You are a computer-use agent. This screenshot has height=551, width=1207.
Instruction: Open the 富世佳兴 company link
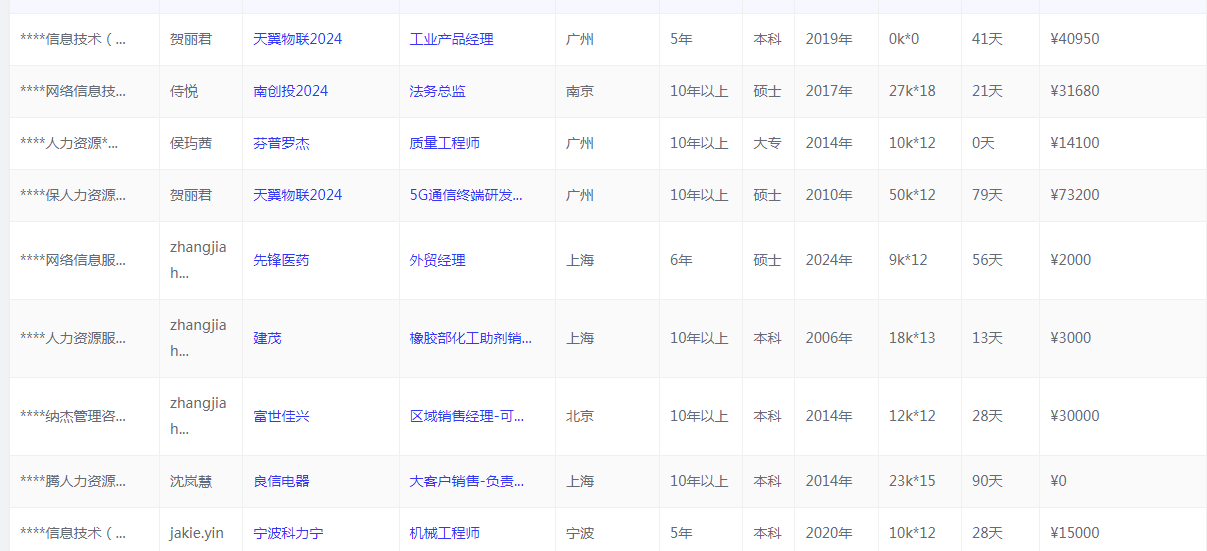pyautogui.click(x=281, y=416)
